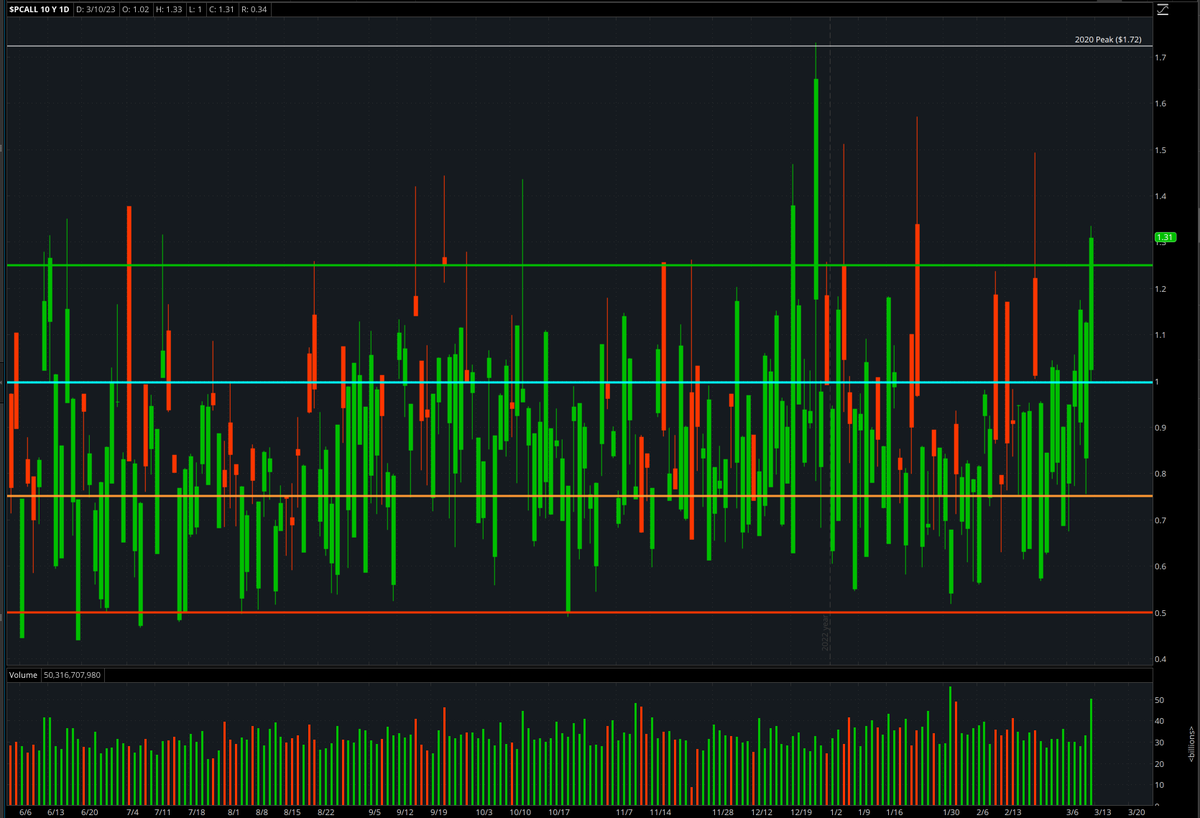The height and width of the screenshot is (818, 1200).
Task: Click the 2/13 date label
Action: click(x=1012, y=812)
